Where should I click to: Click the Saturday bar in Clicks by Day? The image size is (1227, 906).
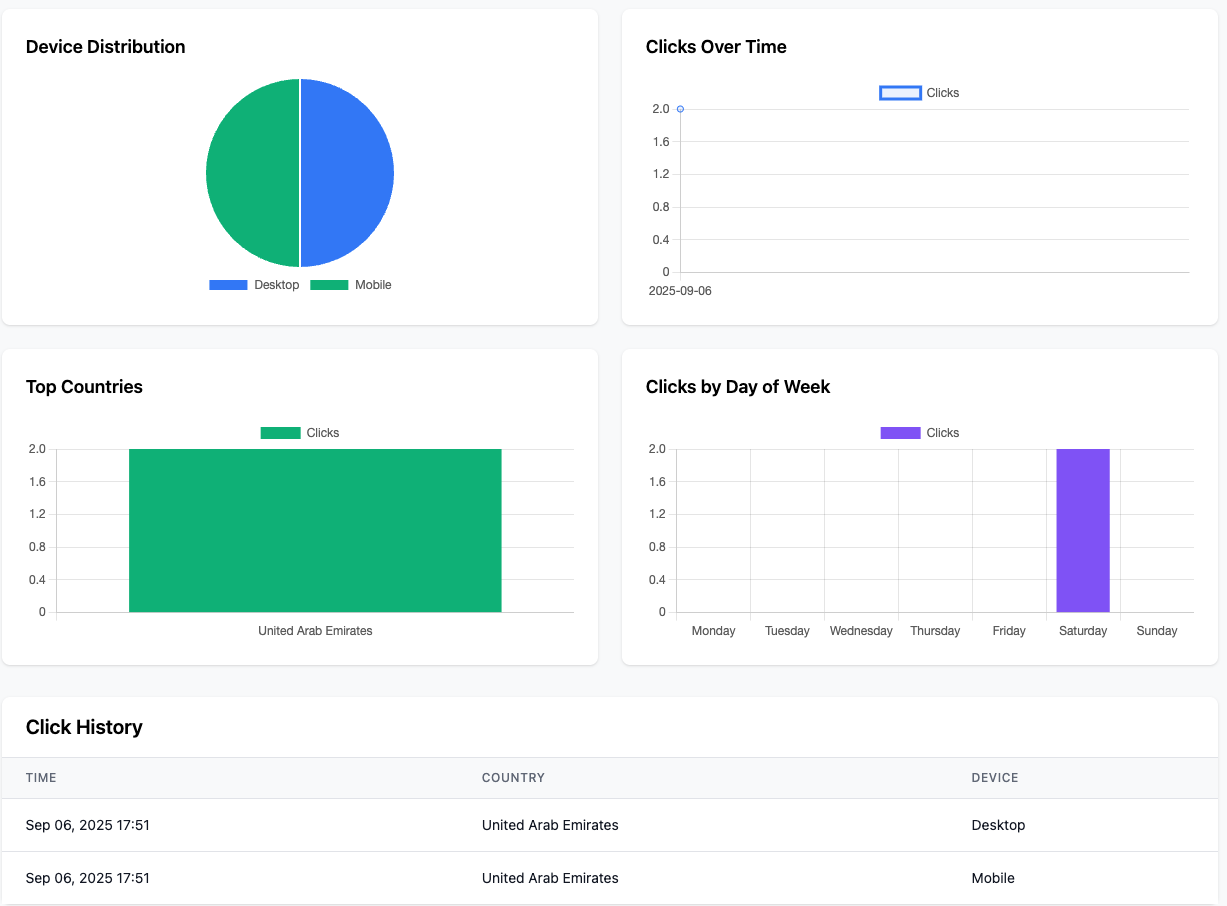point(1083,530)
